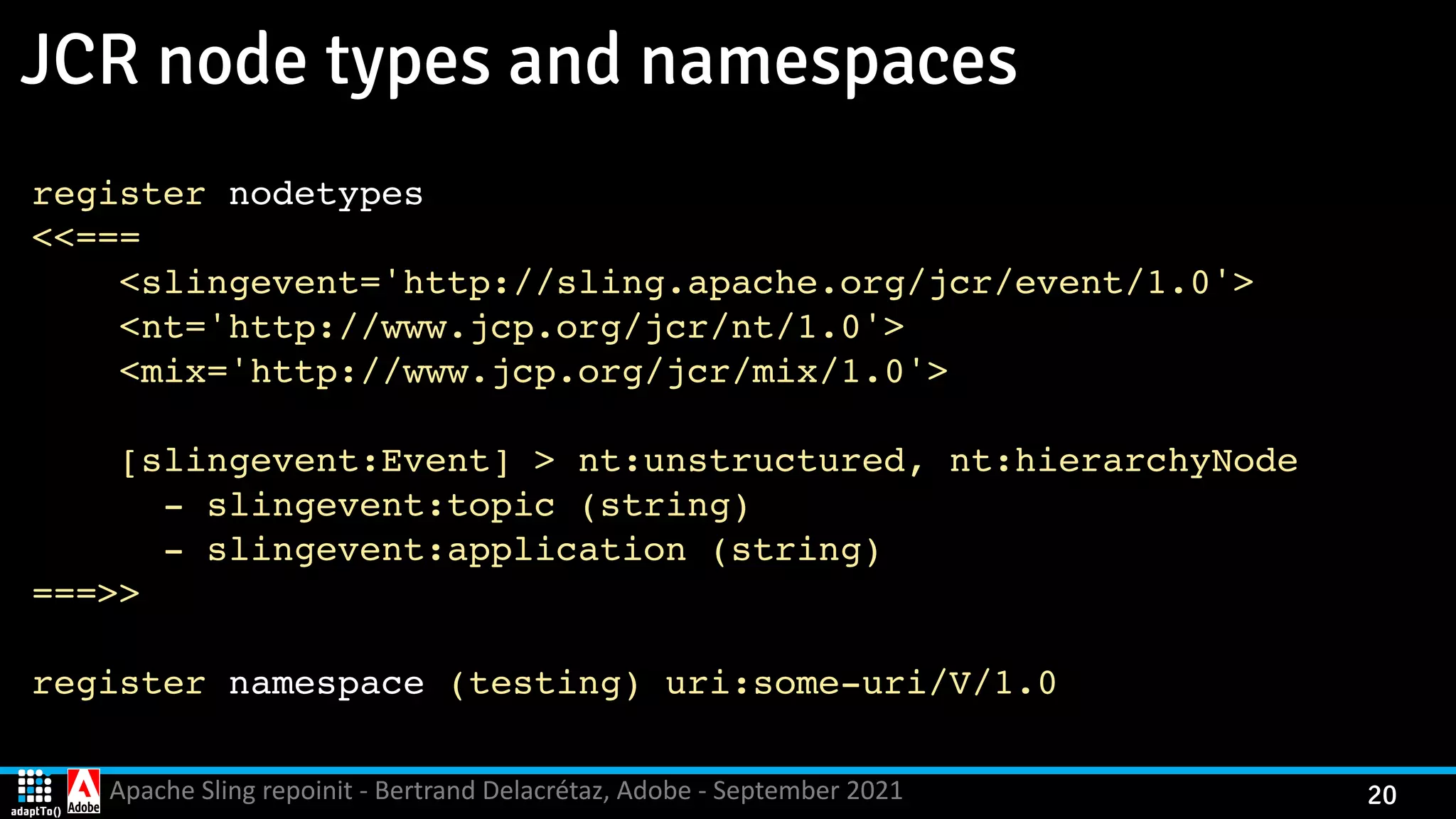
Task: Click the Adobe logo icon
Action: click(x=84, y=791)
